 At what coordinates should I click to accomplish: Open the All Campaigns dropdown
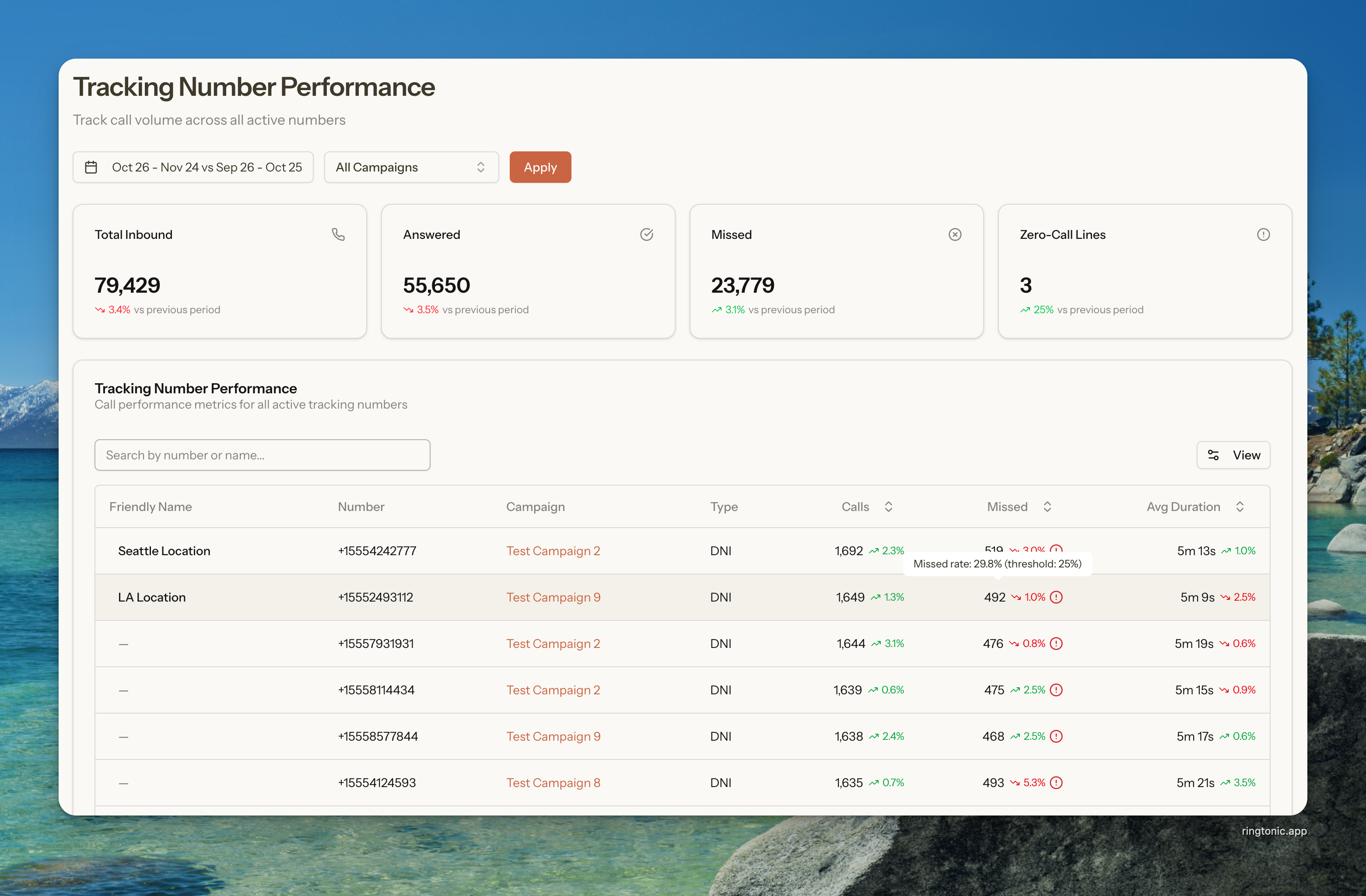(411, 167)
